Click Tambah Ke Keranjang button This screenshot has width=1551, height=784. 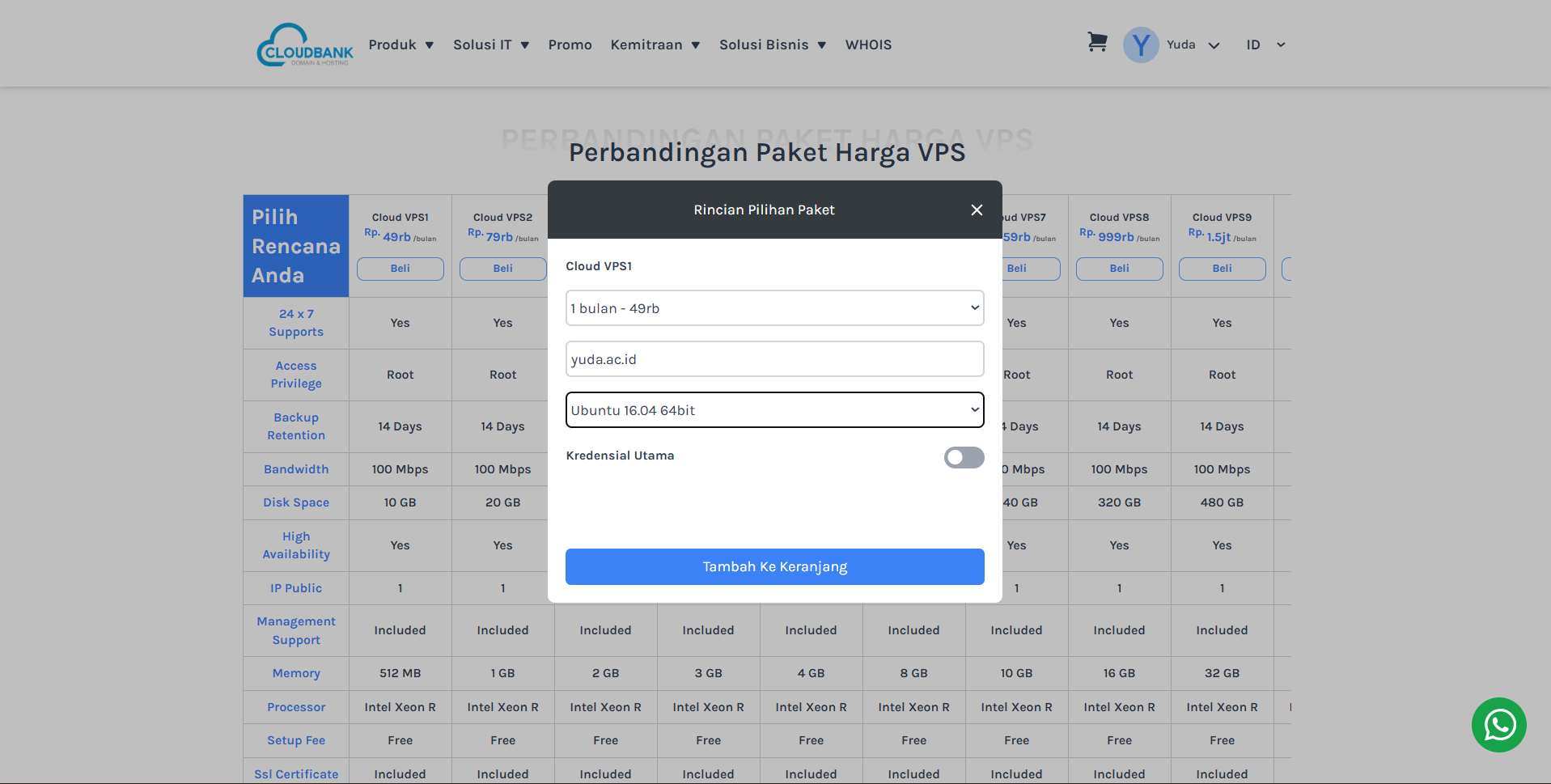coord(774,567)
